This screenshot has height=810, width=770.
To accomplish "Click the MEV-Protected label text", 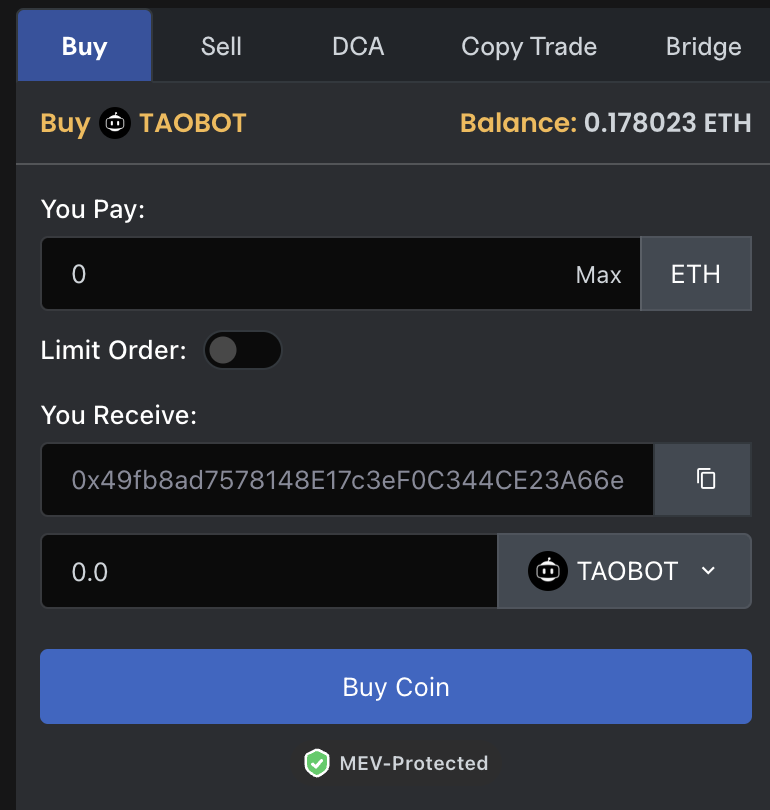I will (414, 764).
